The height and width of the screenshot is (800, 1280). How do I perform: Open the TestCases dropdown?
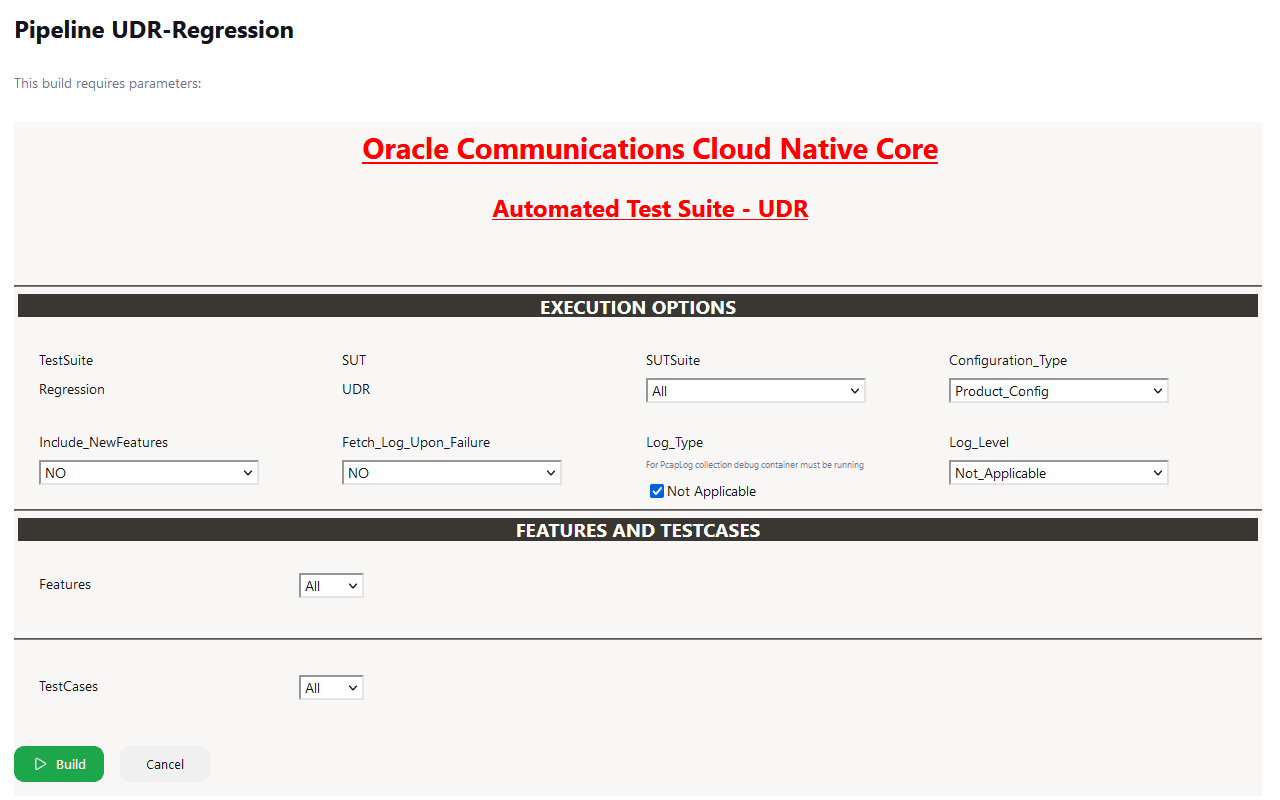331,688
